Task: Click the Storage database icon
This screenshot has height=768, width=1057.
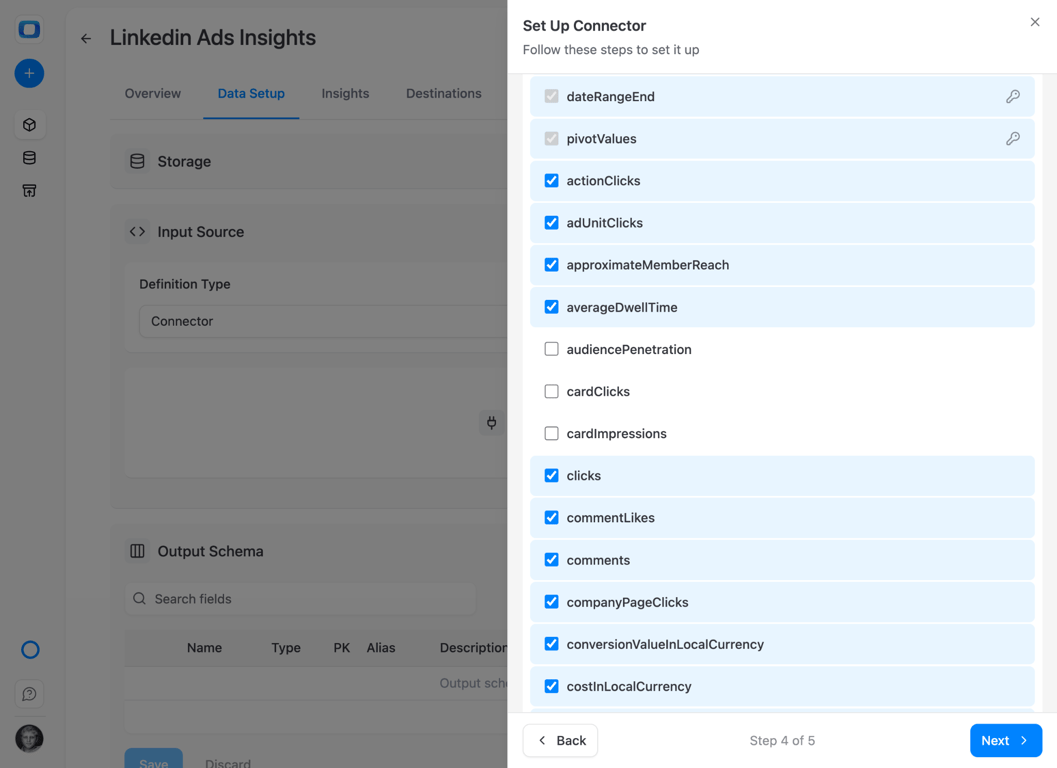Action: 138,161
